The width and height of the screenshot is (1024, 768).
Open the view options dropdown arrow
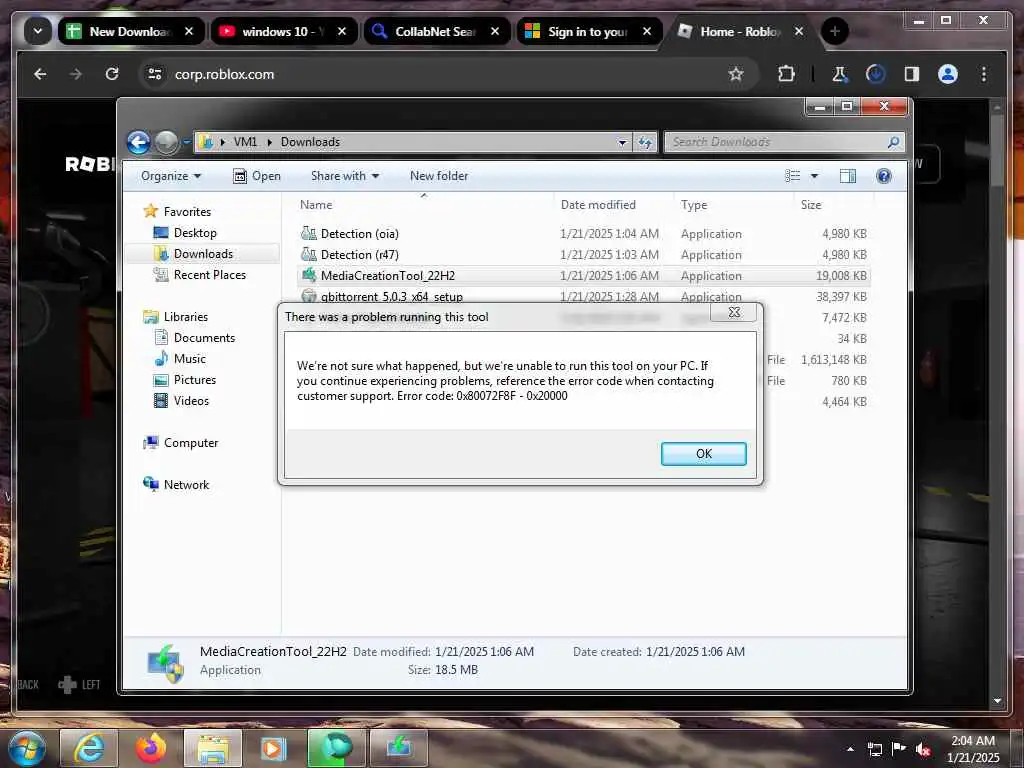point(814,176)
